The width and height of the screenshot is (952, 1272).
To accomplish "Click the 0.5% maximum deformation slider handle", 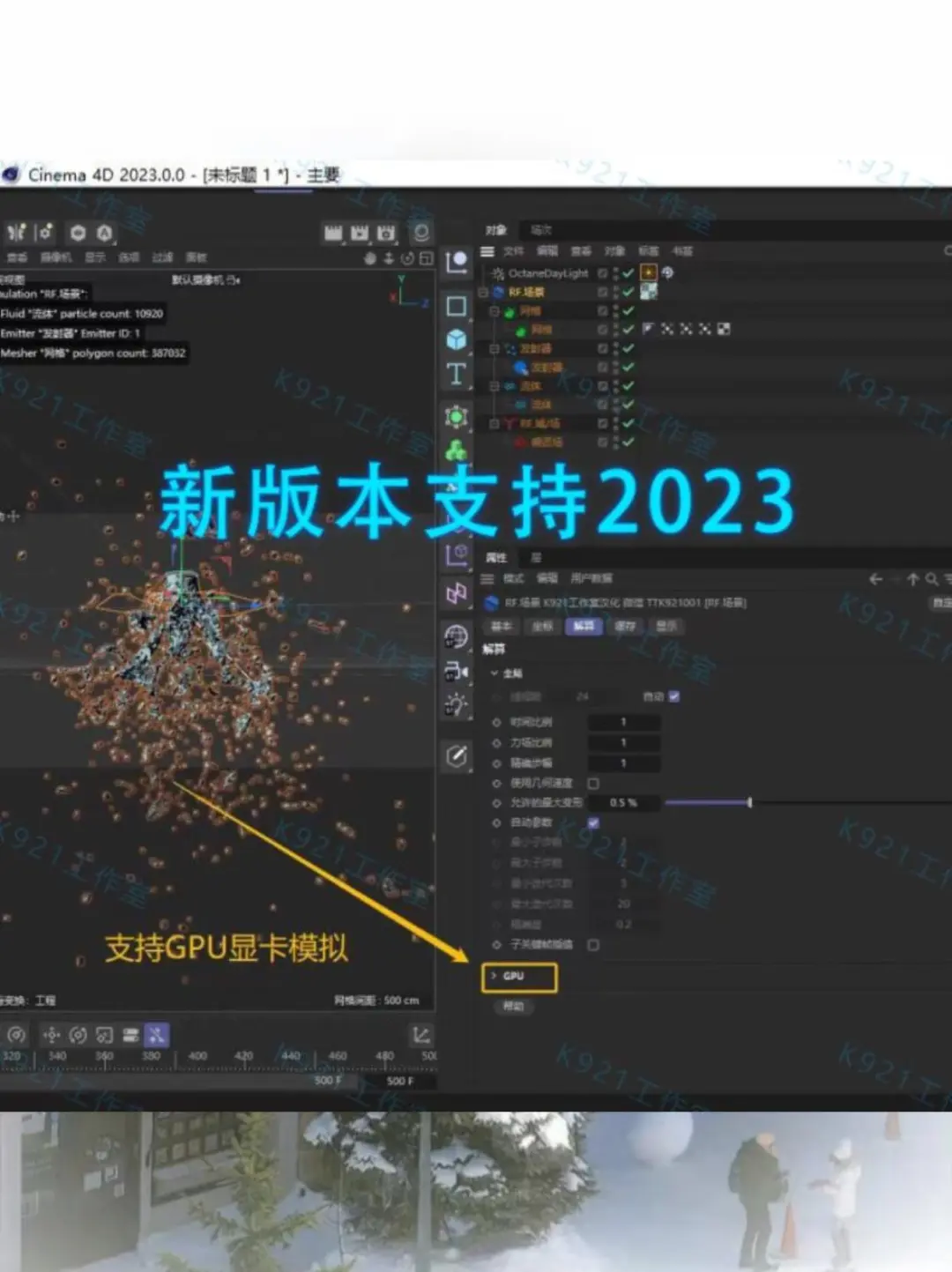I will pos(749,802).
